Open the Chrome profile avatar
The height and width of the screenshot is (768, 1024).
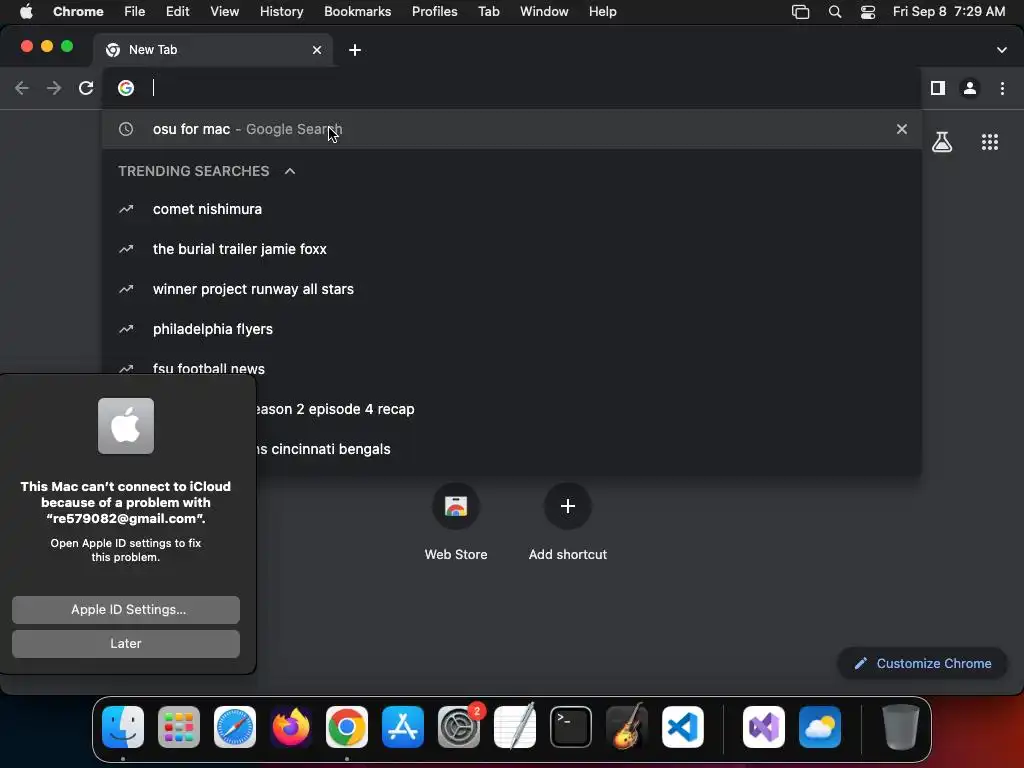point(970,88)
